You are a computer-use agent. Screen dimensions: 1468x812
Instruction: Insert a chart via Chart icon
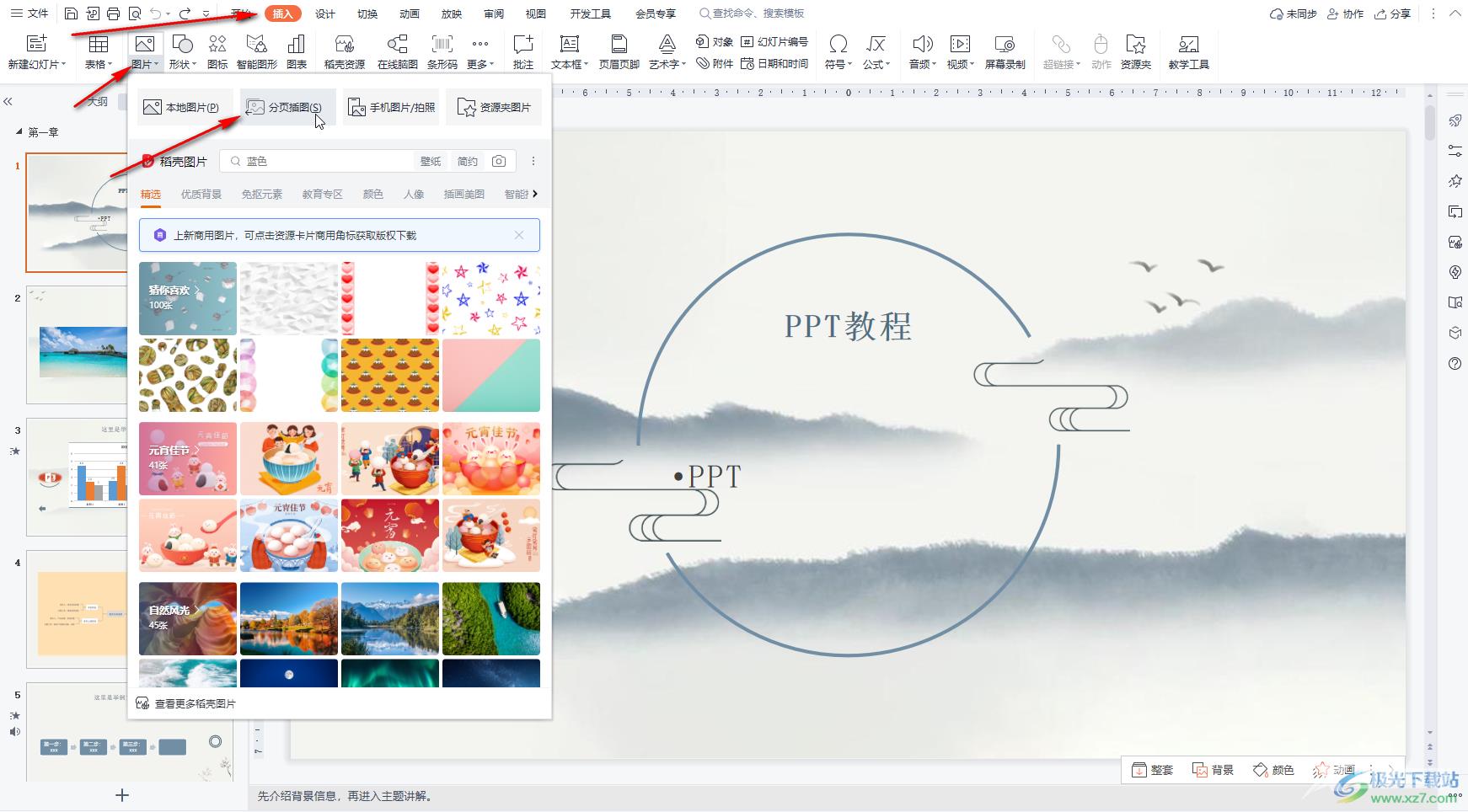pos(297,44)
